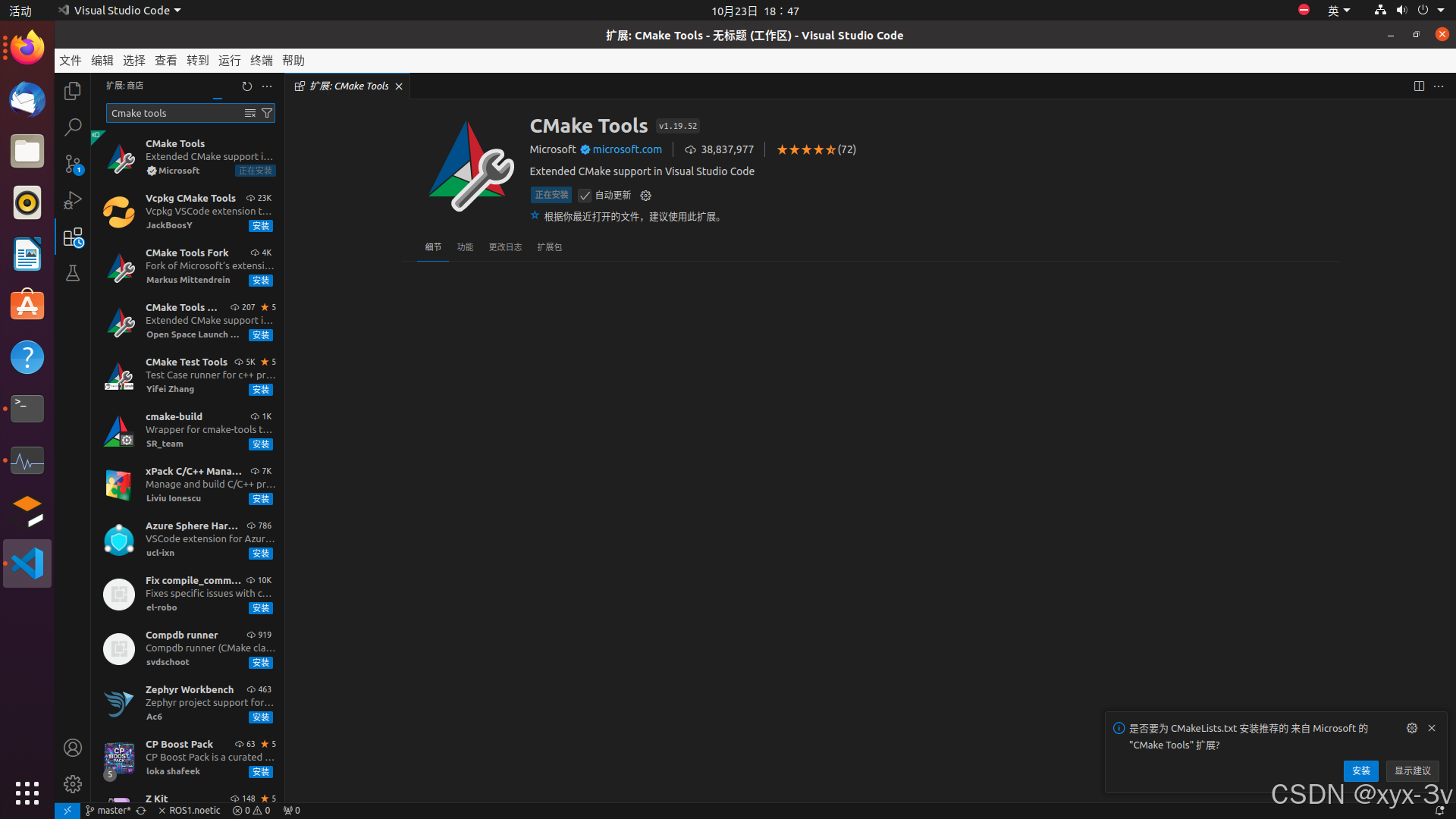Open the 帮助 menu
Screen dimensions: 1456x819
click(293, 61)
